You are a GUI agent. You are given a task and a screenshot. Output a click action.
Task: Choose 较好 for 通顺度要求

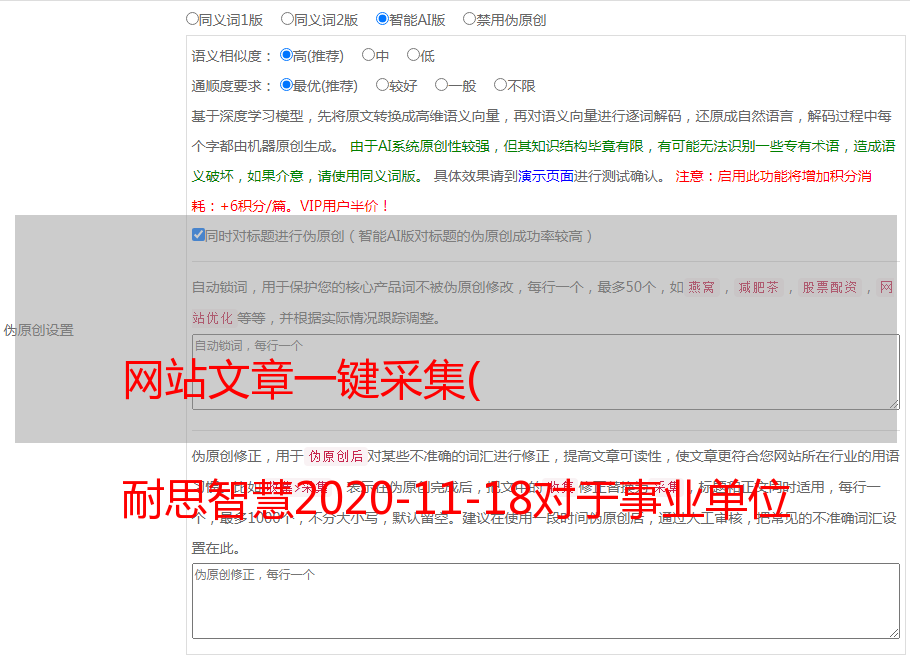[x=382, y=85]
